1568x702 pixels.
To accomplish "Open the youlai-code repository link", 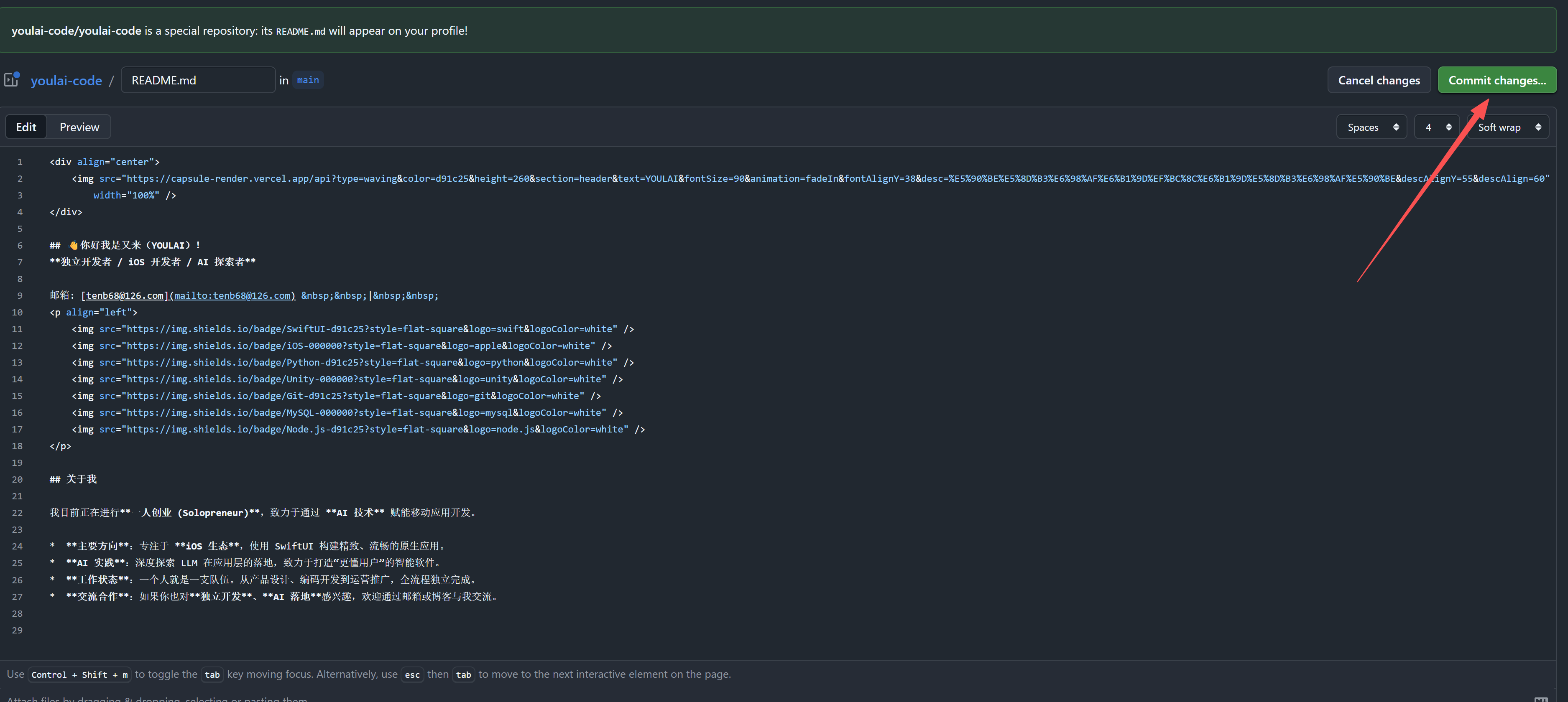I will click(x=66, y=80).
